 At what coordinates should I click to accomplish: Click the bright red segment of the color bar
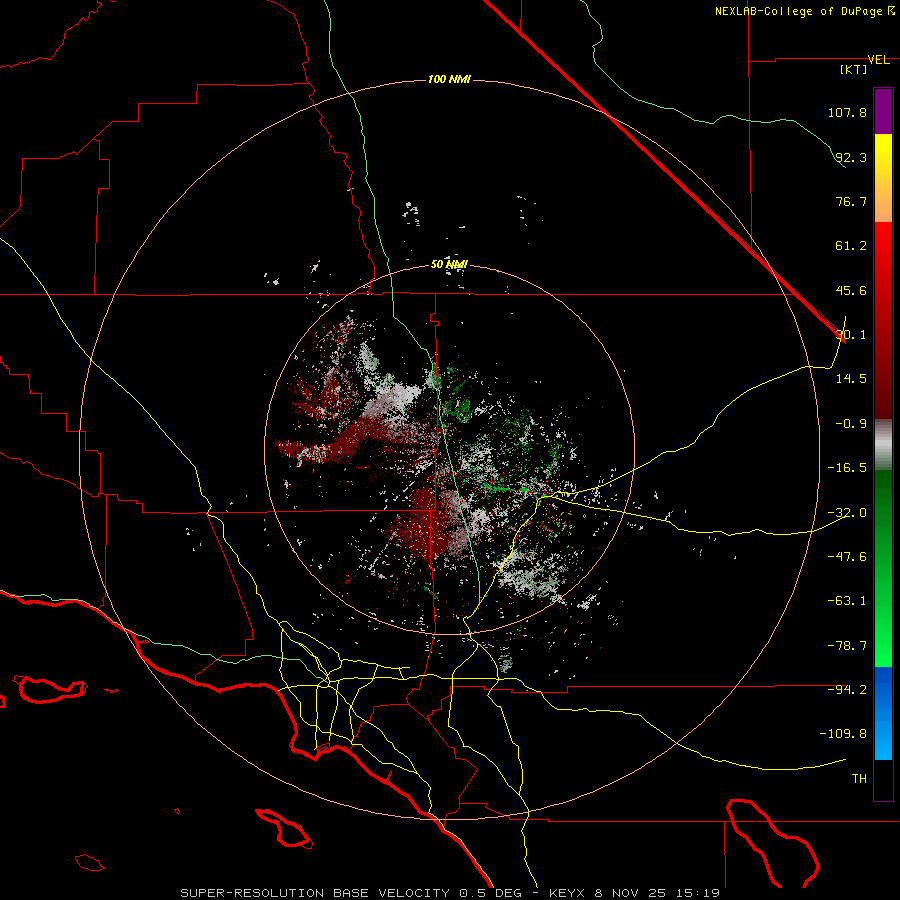(883, 320)
